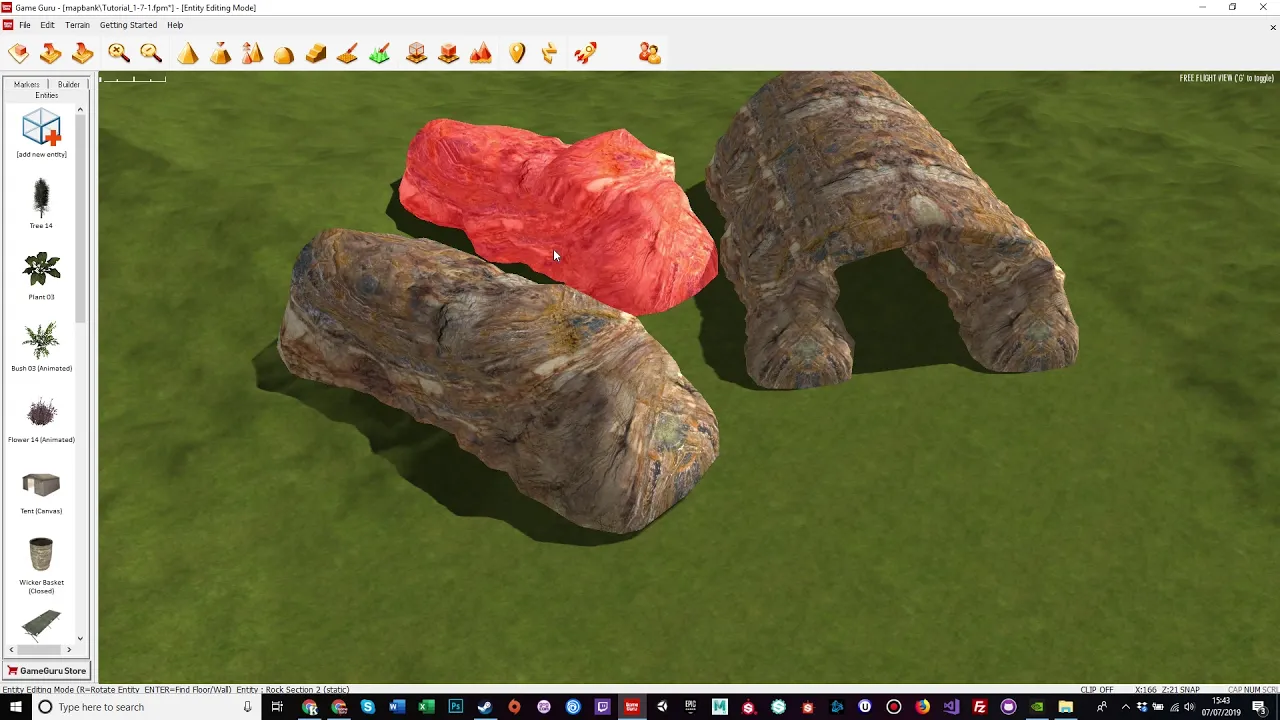
Task: Open the GameGuru Store button
Action: pyautogui.click(x=46, y=671)
